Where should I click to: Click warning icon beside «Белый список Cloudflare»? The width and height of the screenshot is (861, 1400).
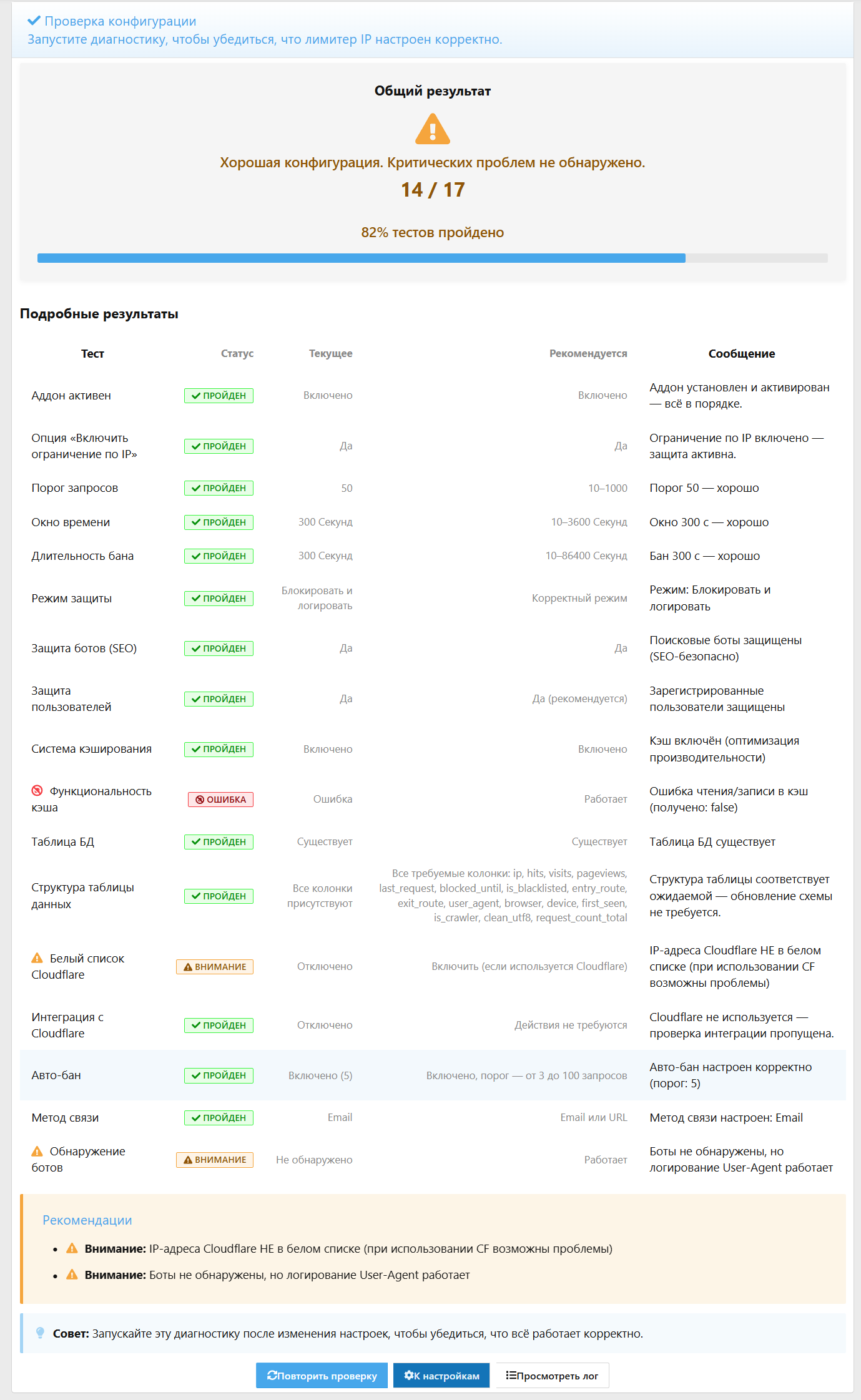37,958
